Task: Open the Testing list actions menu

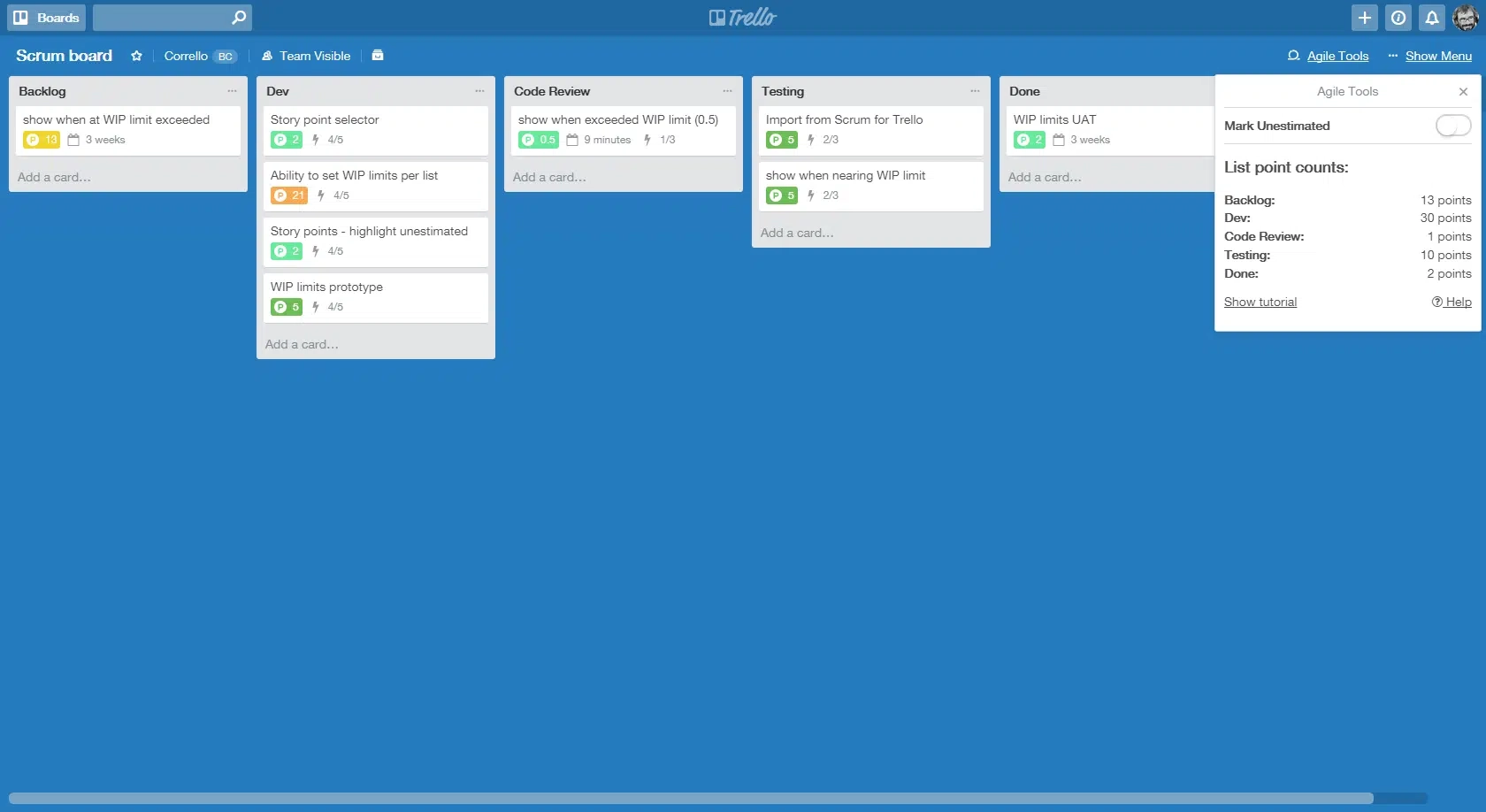Action: click(x=975, y=90)
